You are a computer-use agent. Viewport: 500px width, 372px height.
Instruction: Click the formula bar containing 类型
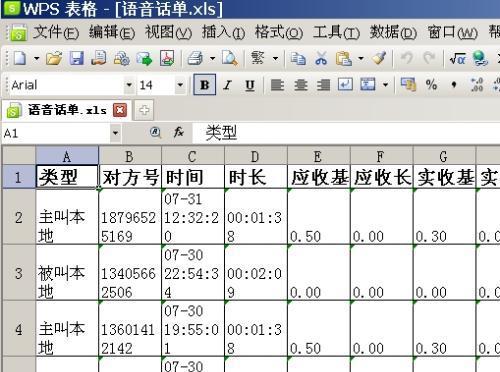tap(347, 133)
